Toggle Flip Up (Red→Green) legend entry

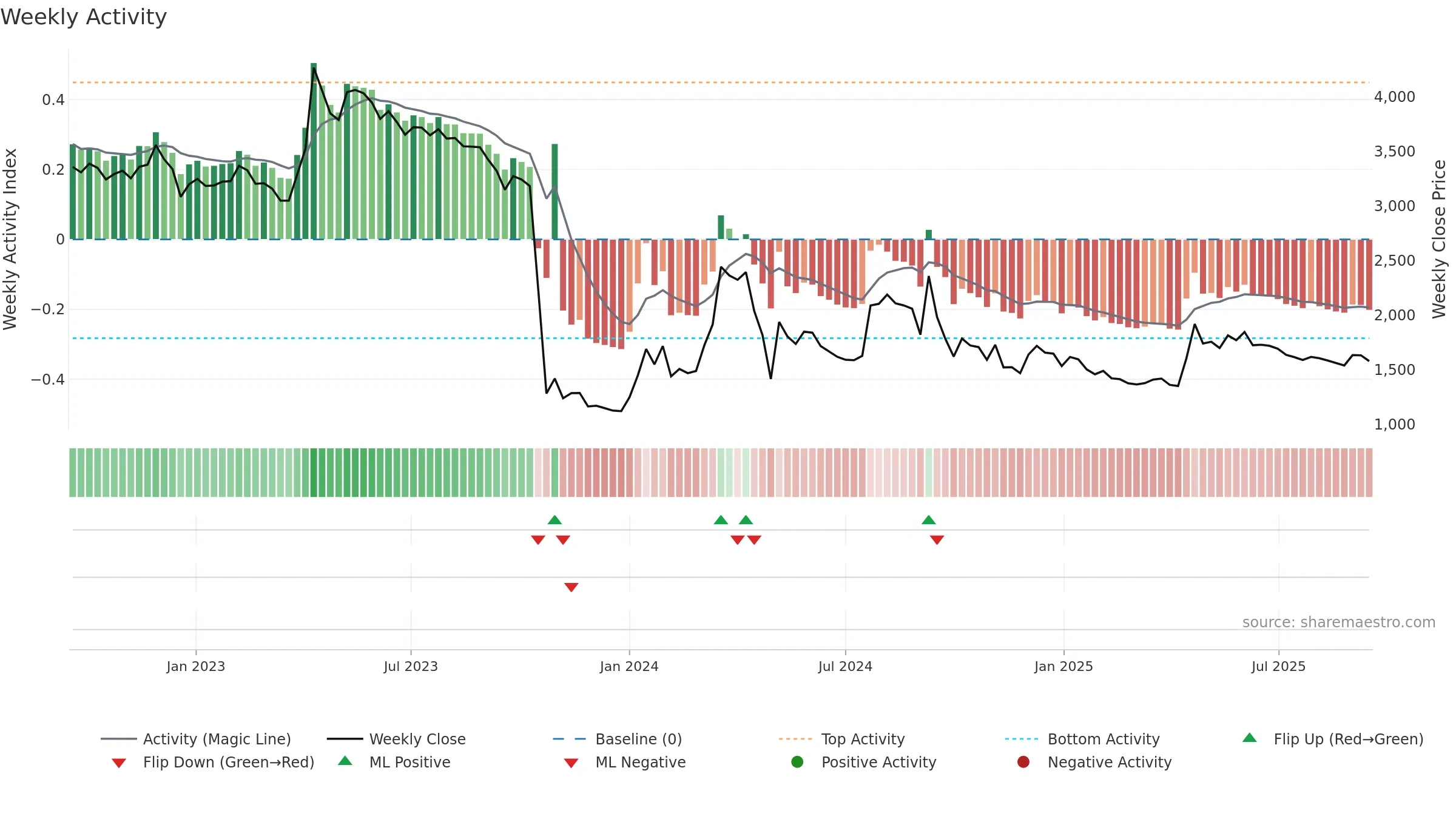(x=1333, y=739)
